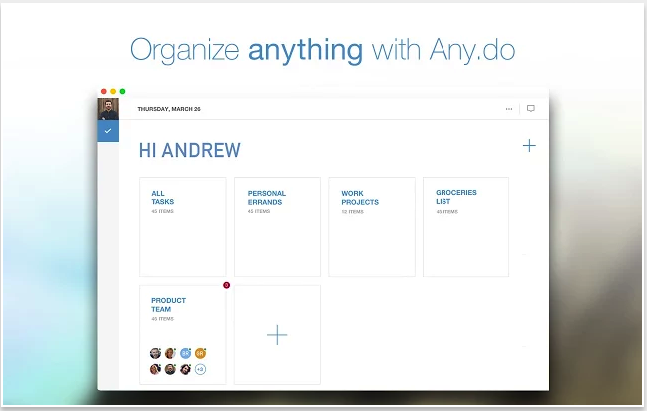Select the checkmark tasks icon in sidebar
The image size is (647, 411).
pyautogui.click(x=108, y=131)
